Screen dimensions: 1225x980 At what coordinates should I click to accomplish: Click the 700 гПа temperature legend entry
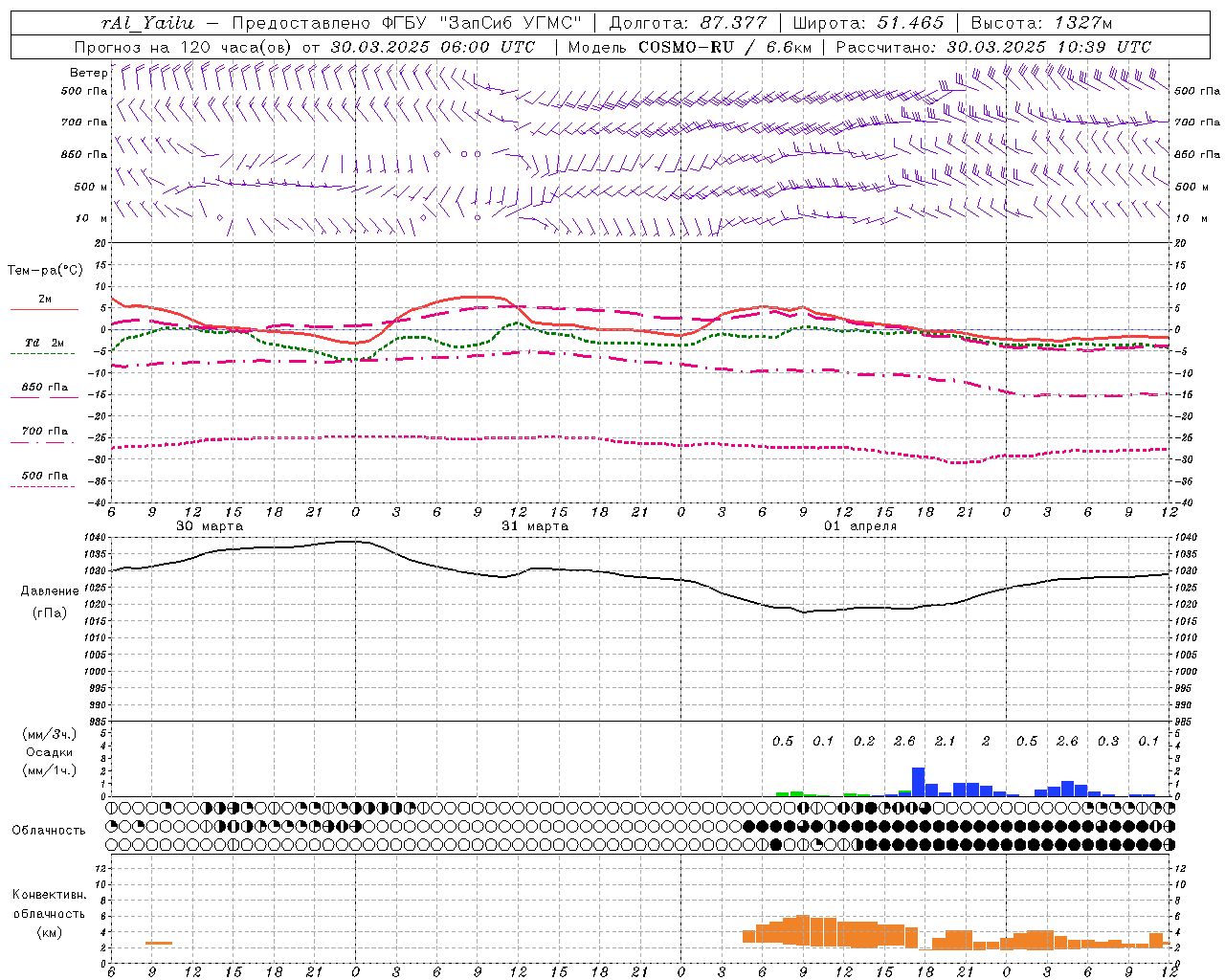pos(44,432)
